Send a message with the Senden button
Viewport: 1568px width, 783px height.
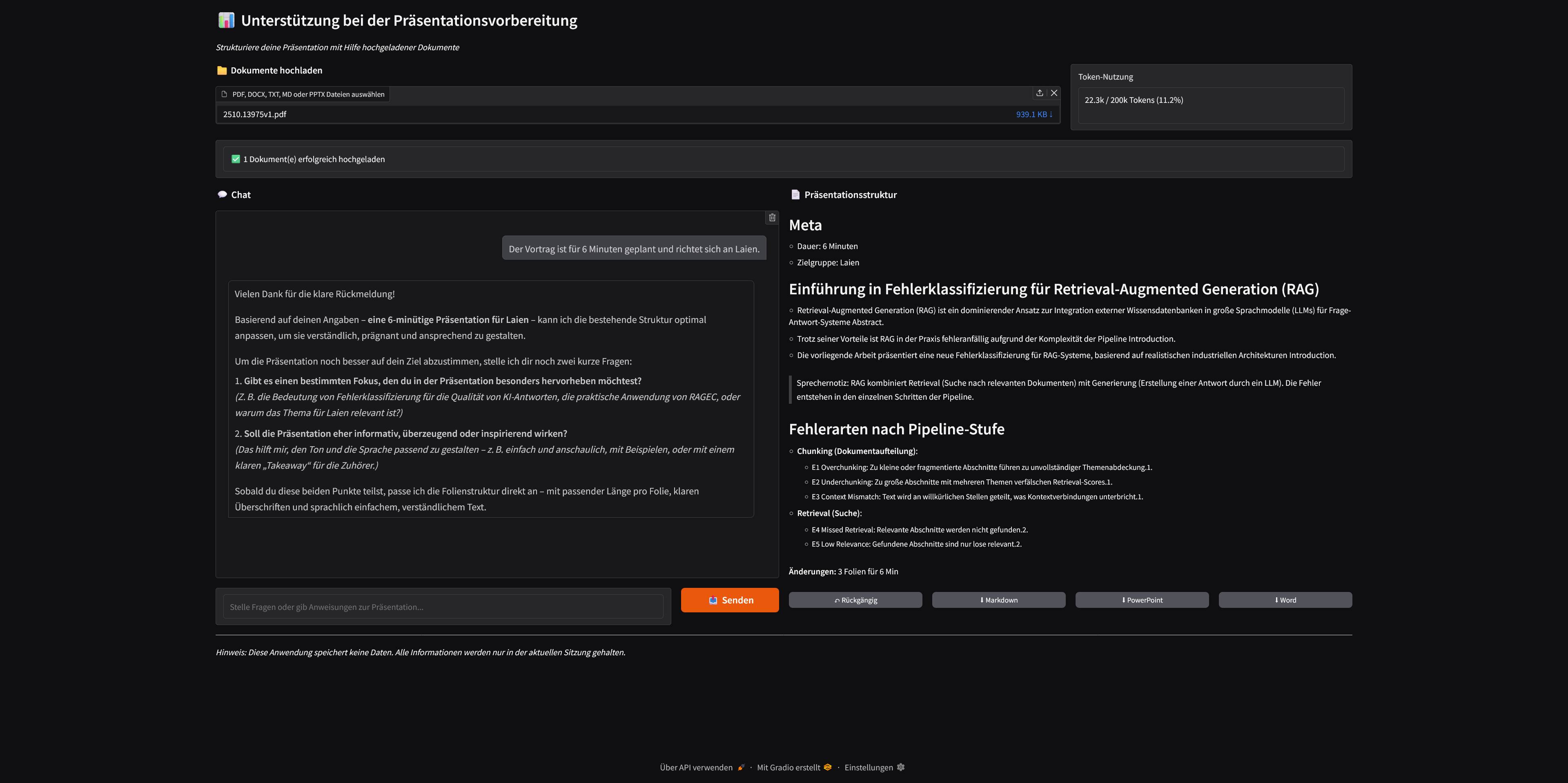click(x=729, y=600)
